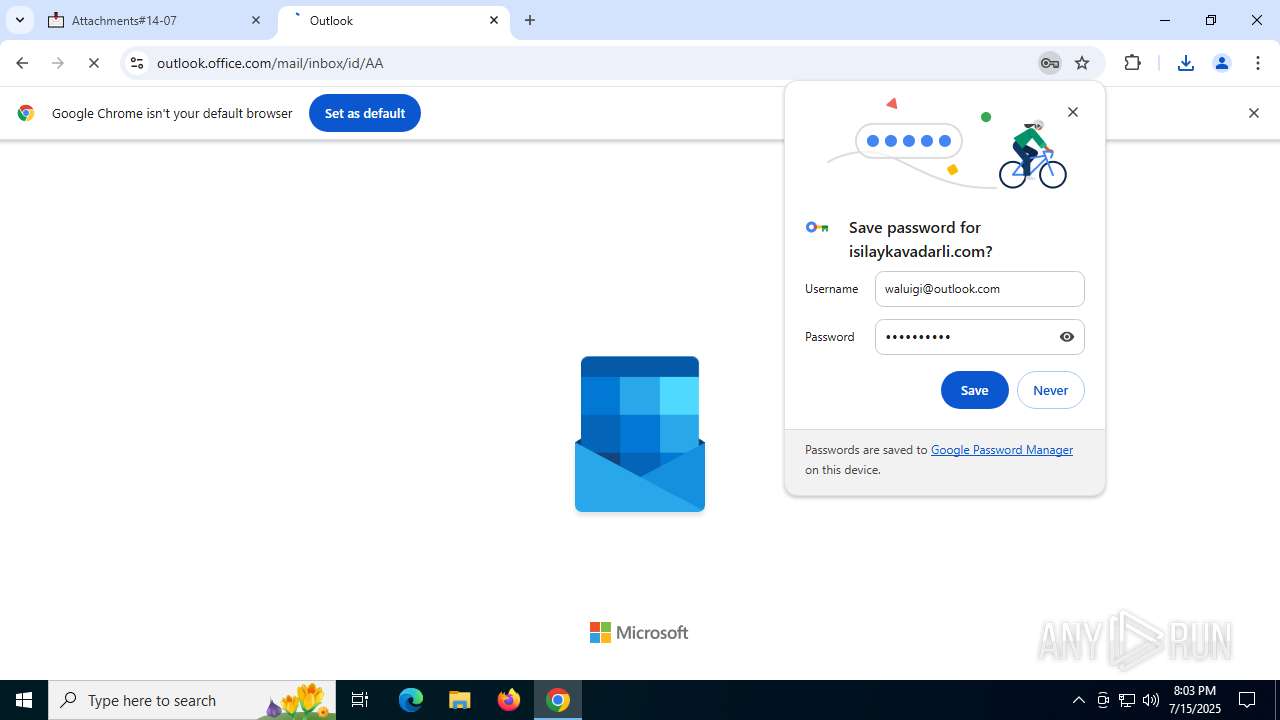Screen dimensions: 1280x720
Task: Open the Windows Start menu
Action: click(x=24, y=700)
